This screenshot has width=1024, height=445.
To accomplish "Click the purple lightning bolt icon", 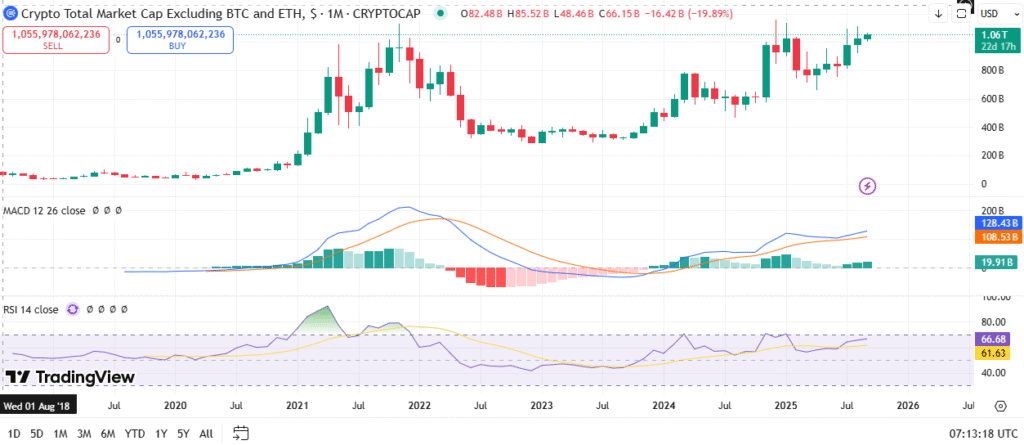I will point(868,185).
